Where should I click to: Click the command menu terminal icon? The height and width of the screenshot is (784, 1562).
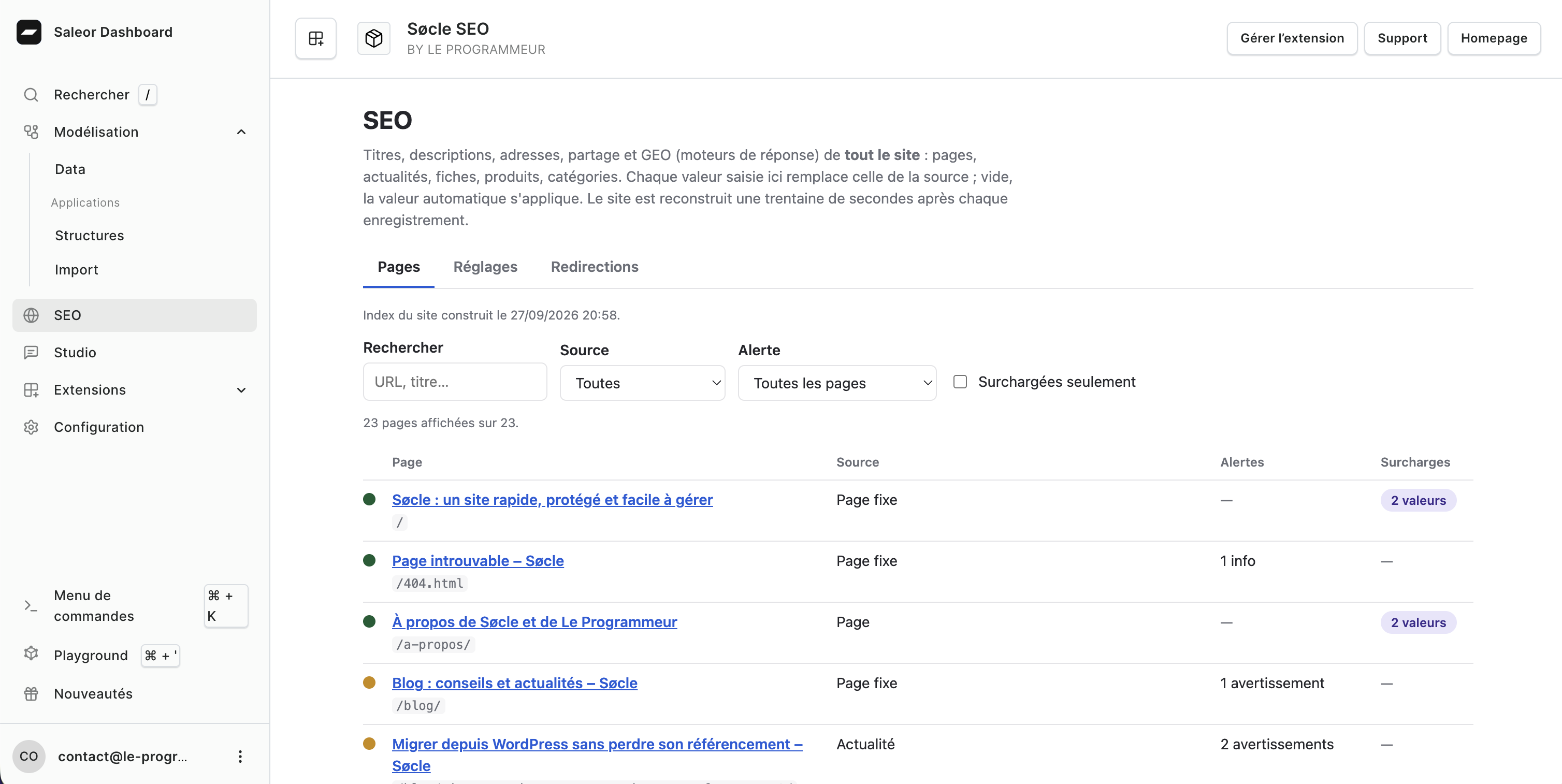pos(31,606)
